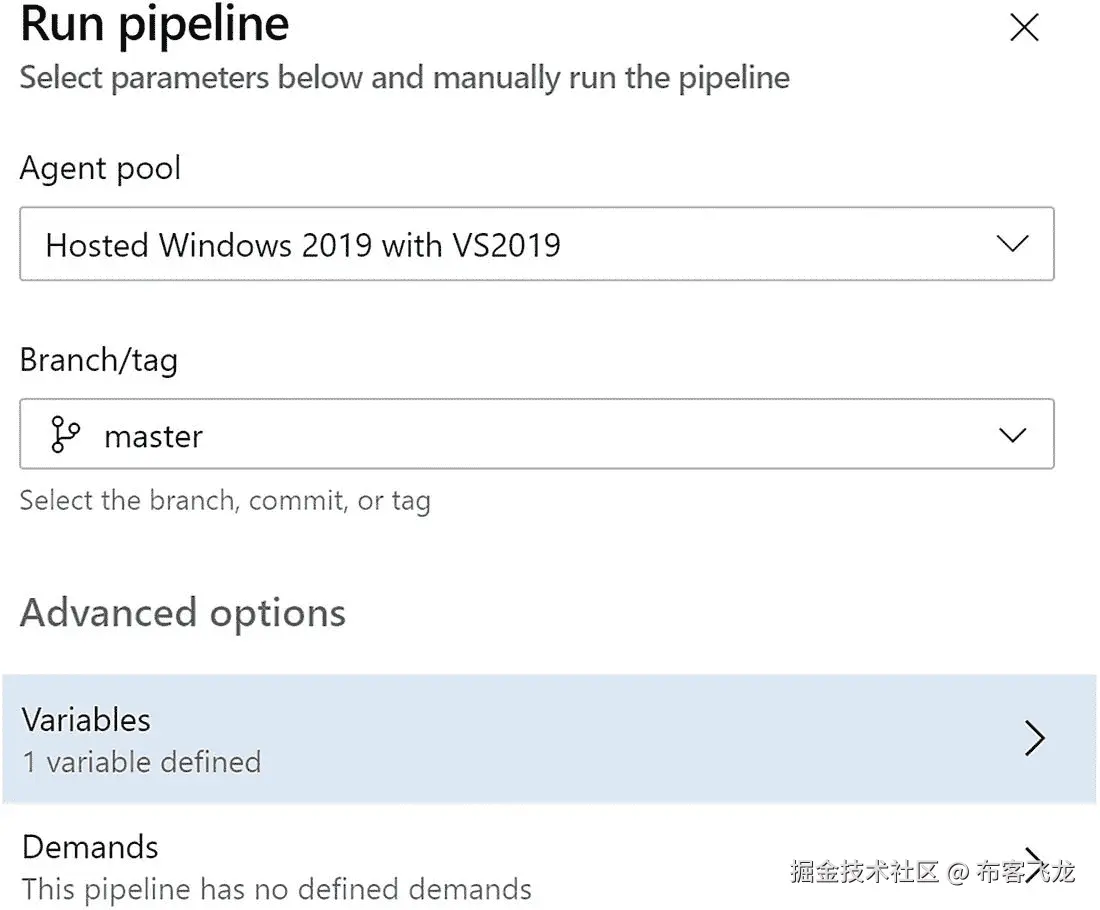Click the Agent pool label

click(x=100, y=168)
